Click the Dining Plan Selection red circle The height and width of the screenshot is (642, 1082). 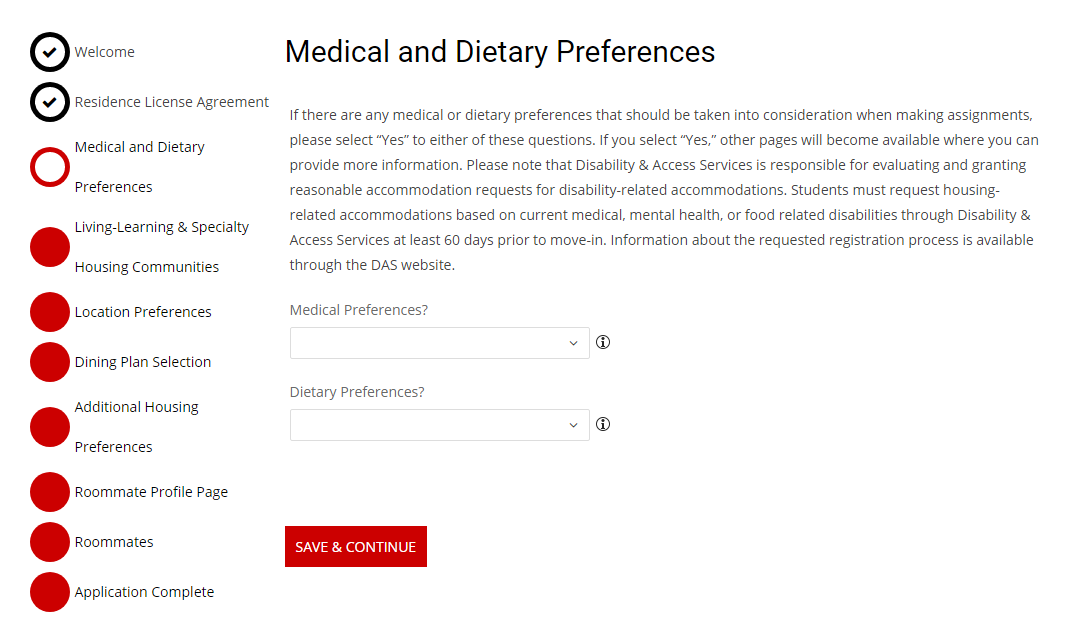50,362
